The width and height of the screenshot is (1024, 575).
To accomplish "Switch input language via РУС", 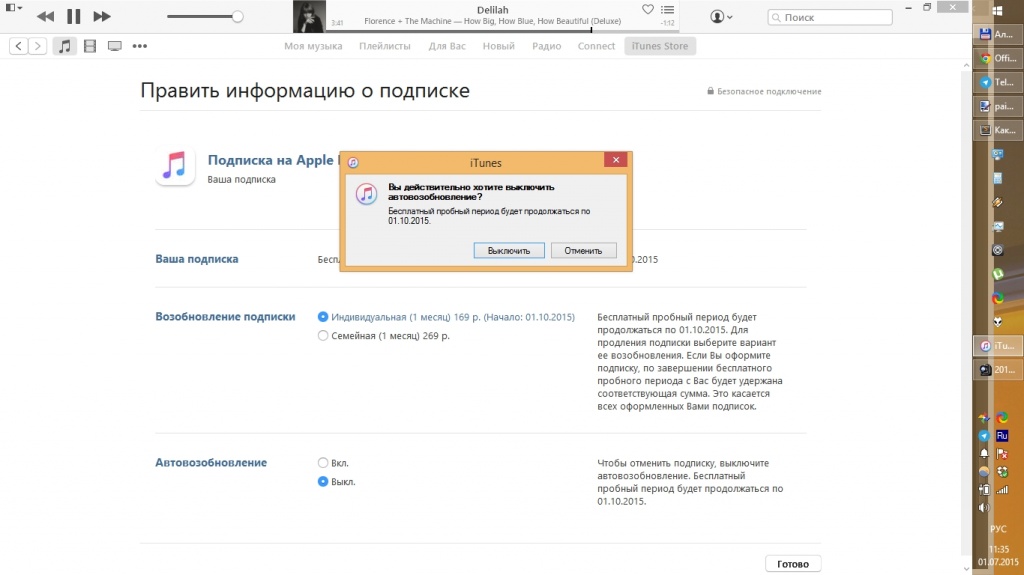I will click(998, 529).
